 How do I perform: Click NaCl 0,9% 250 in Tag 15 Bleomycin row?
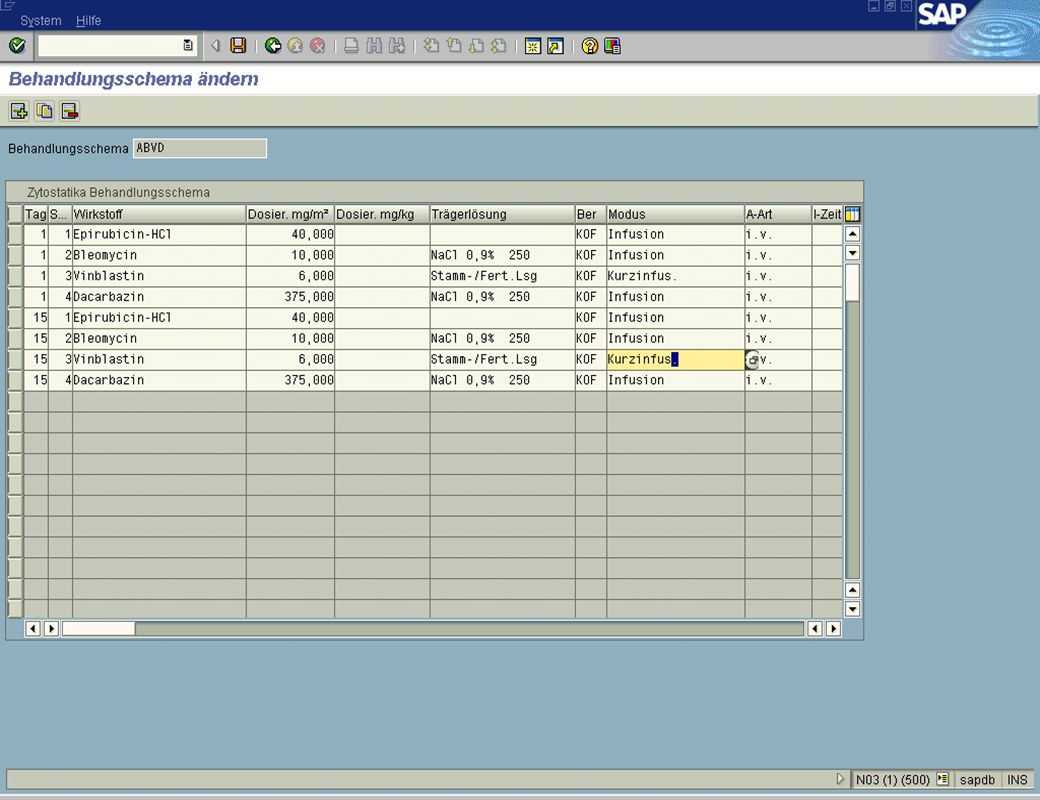tap(502, 339)
